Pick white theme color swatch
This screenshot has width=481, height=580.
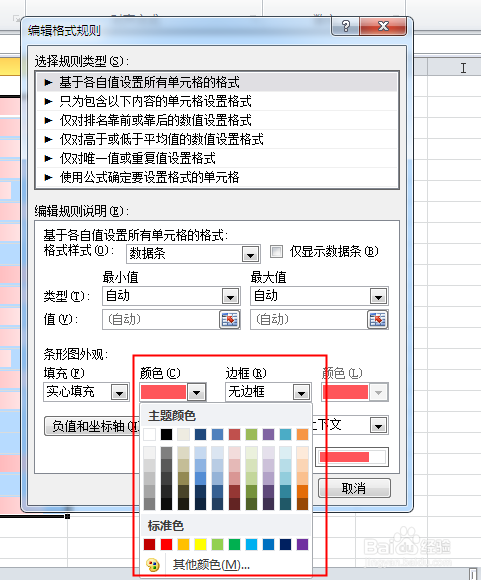pyautogui.click(x=149, y=434)
